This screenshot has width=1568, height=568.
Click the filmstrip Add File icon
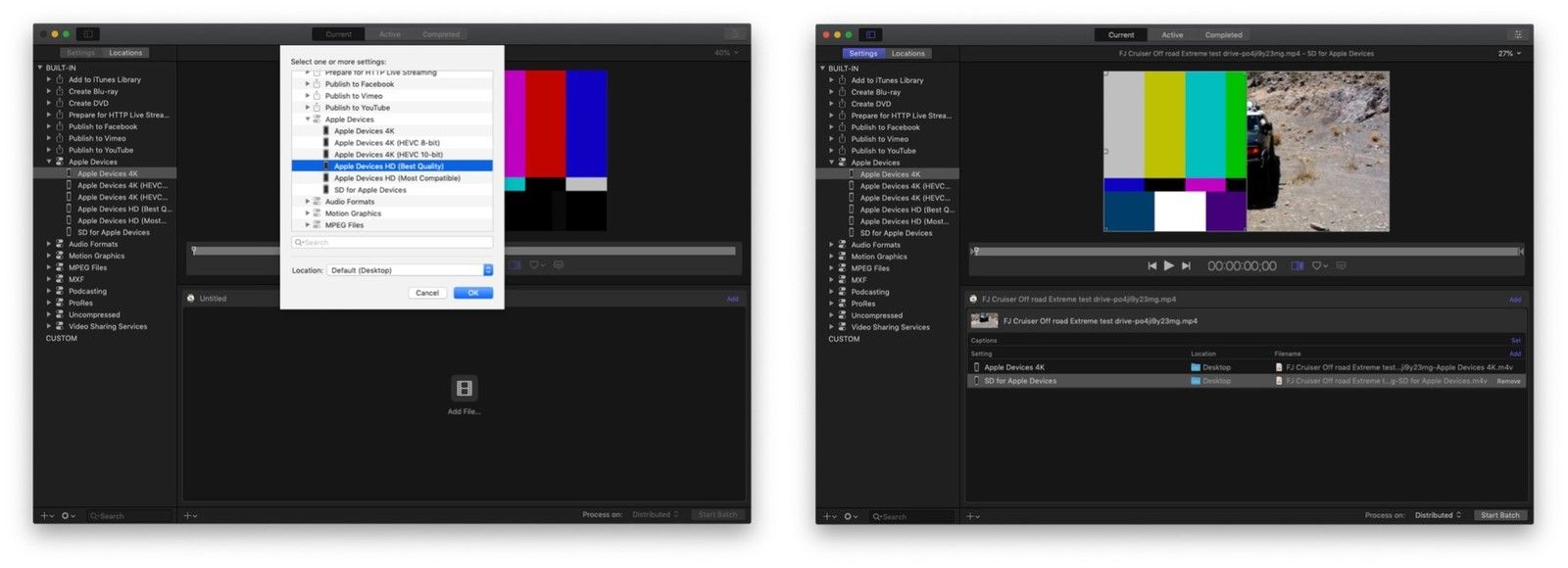click(464, 389)
